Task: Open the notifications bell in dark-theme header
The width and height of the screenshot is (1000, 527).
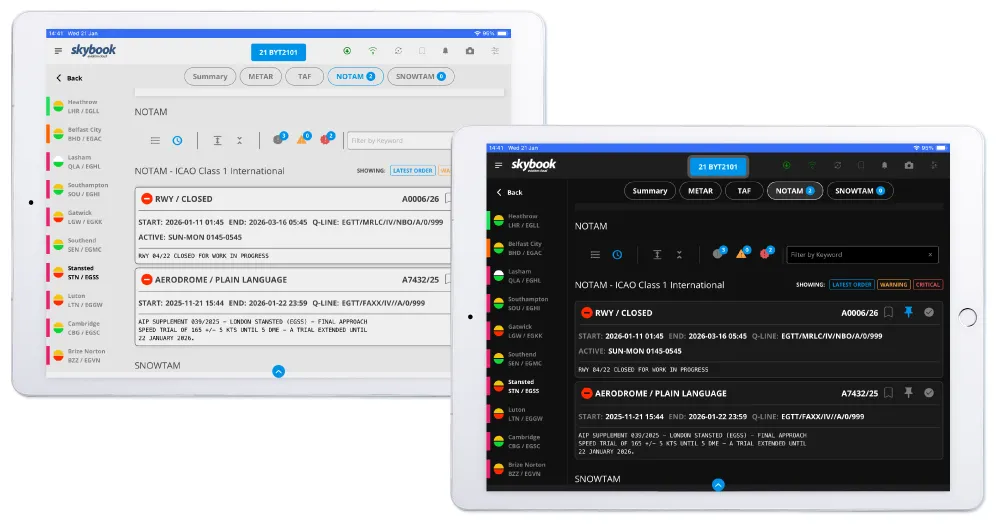Action: click(883, 165)
